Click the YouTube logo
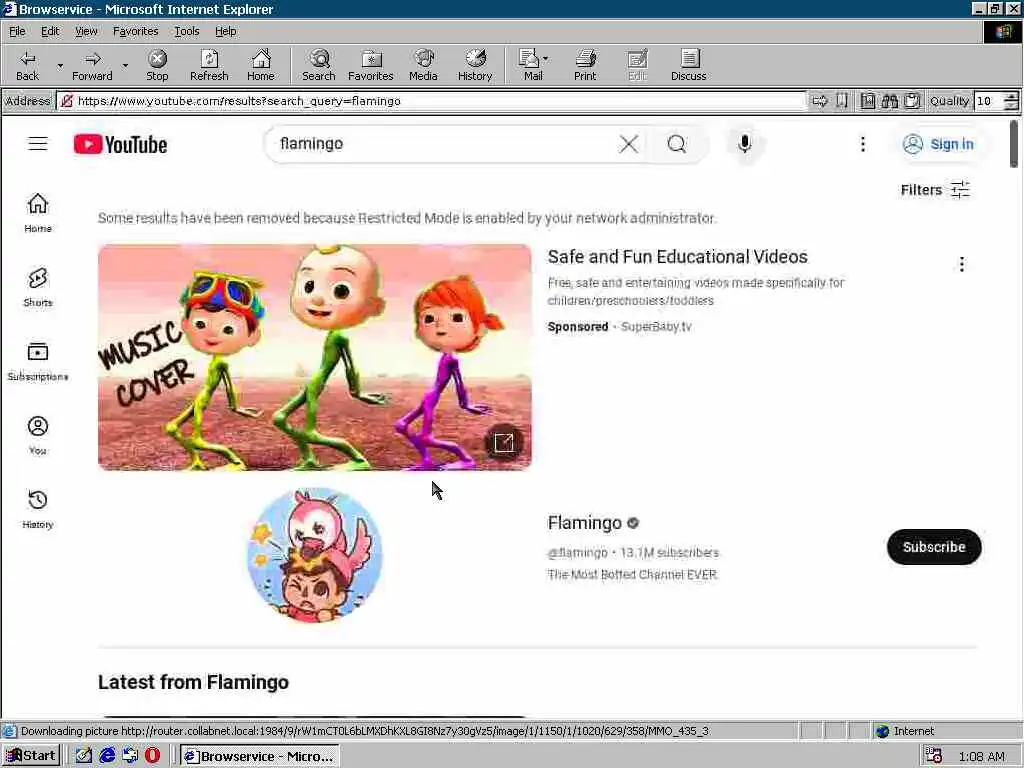Viewport: 1024px width, 768px height. click(x=120, y=144)
